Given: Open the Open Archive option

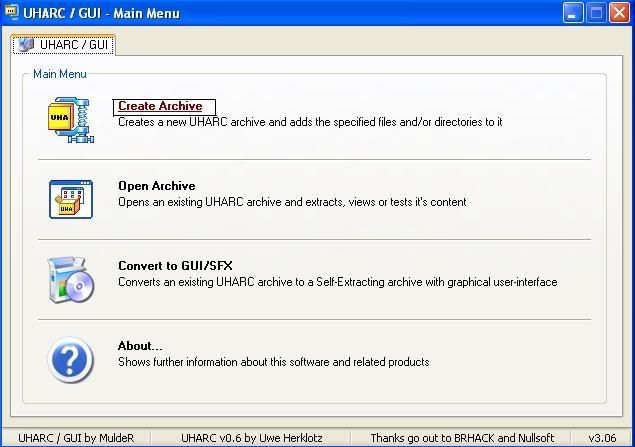Looking at the screenshot, I should point(157,186).
